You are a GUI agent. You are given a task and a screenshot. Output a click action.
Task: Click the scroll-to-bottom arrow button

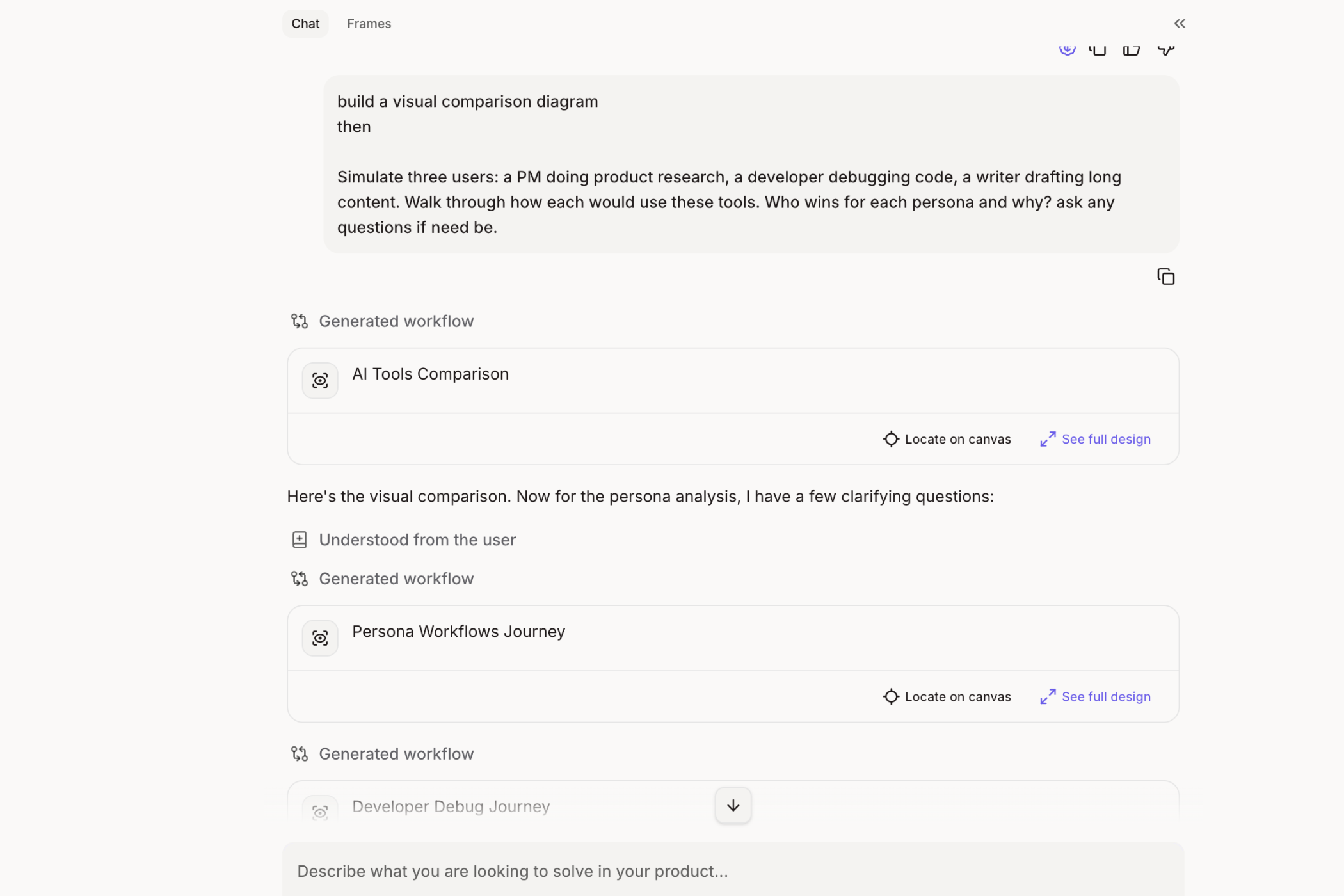click(733, 806)
